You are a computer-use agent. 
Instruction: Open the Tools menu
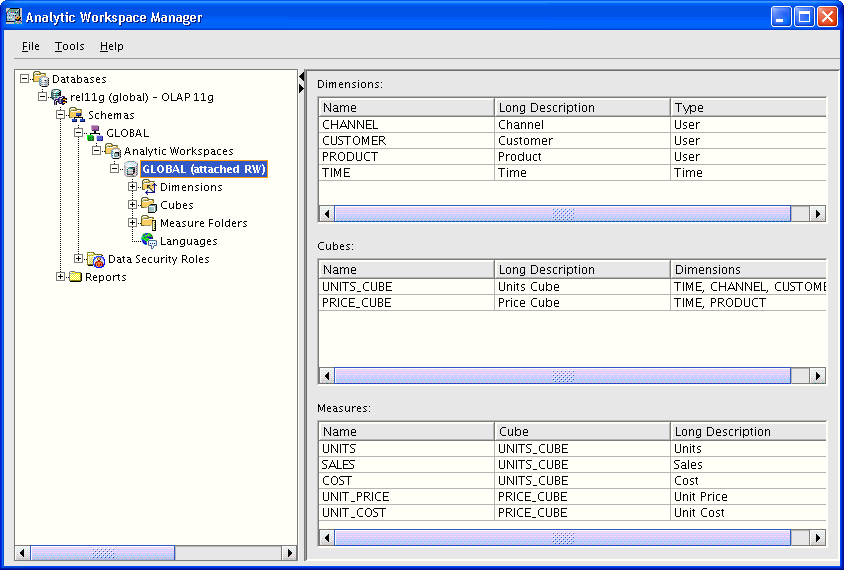click(x=70, y=46)
